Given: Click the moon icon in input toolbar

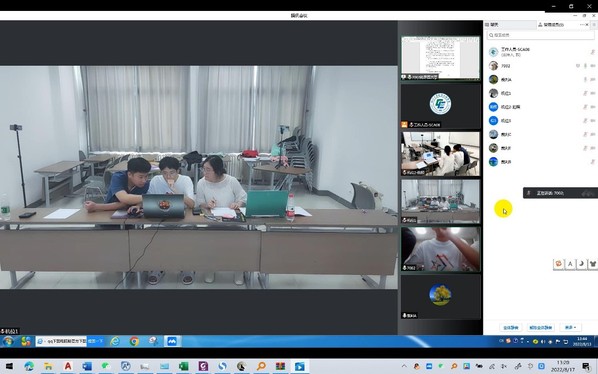Looking at the screenshot, I should [x=581, y=264].
